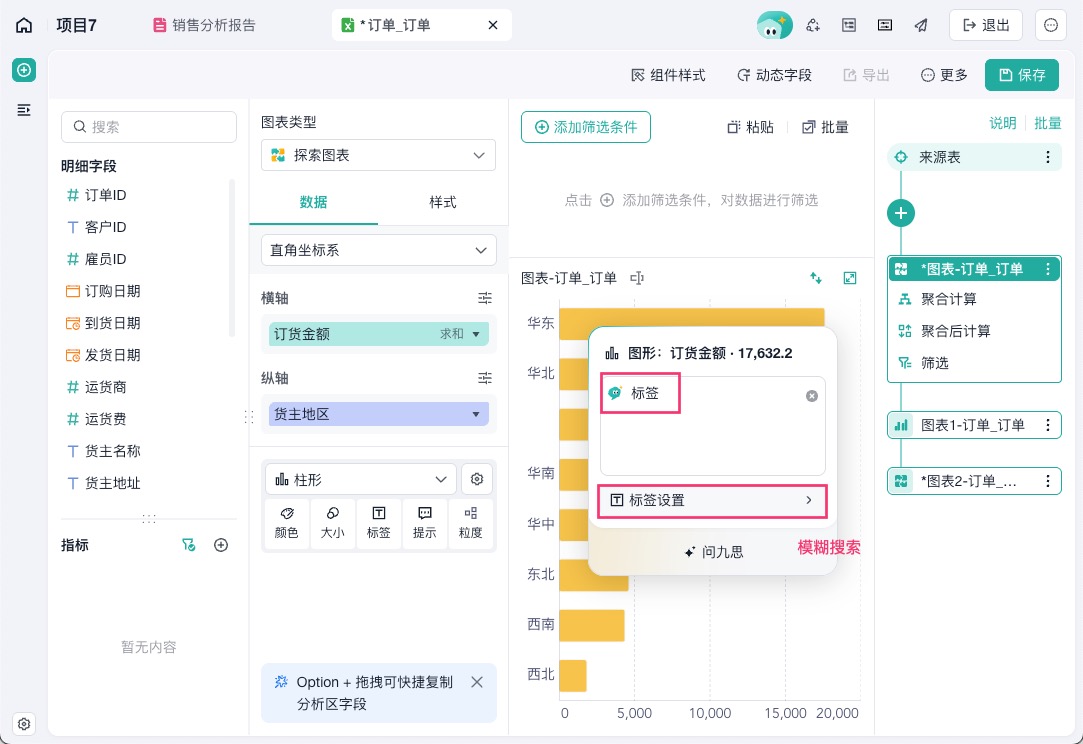Open 图表1-订单_订单 three-dot menu

point(1048,426)
